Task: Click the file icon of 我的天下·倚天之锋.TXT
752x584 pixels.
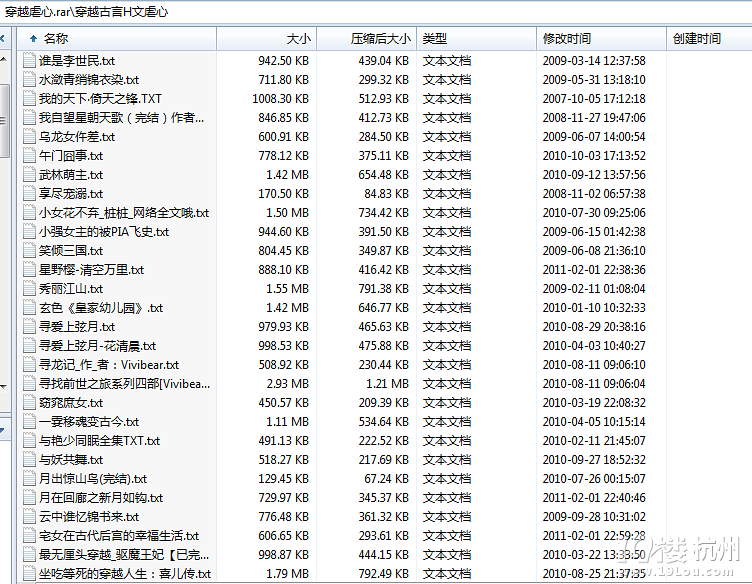Action: point(29,99)
